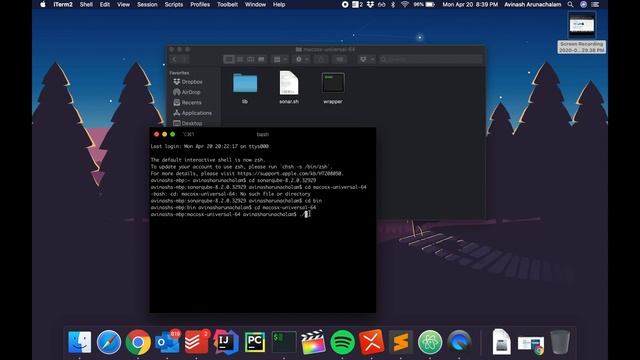The height and width of the screenshot is (360, 640).
Task: Open Finder from the Dock
Action: tap(80, 342)
